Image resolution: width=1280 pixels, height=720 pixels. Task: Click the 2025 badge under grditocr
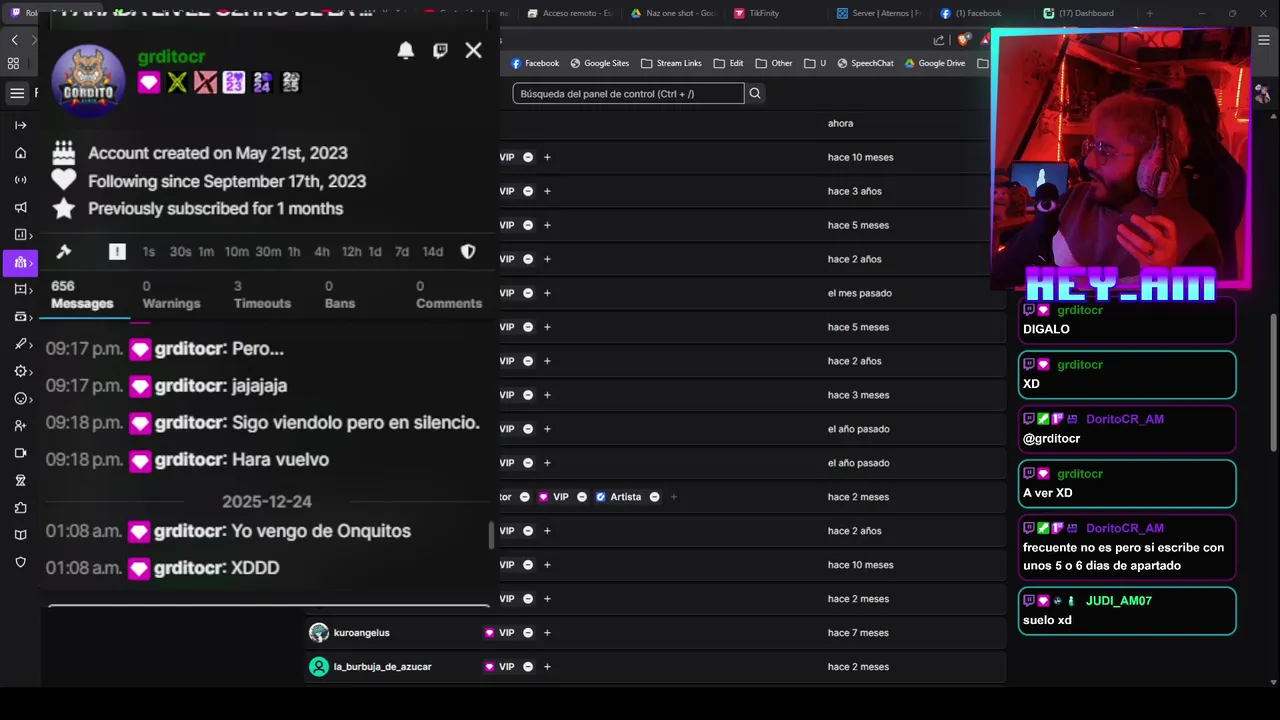click(291, 82)
